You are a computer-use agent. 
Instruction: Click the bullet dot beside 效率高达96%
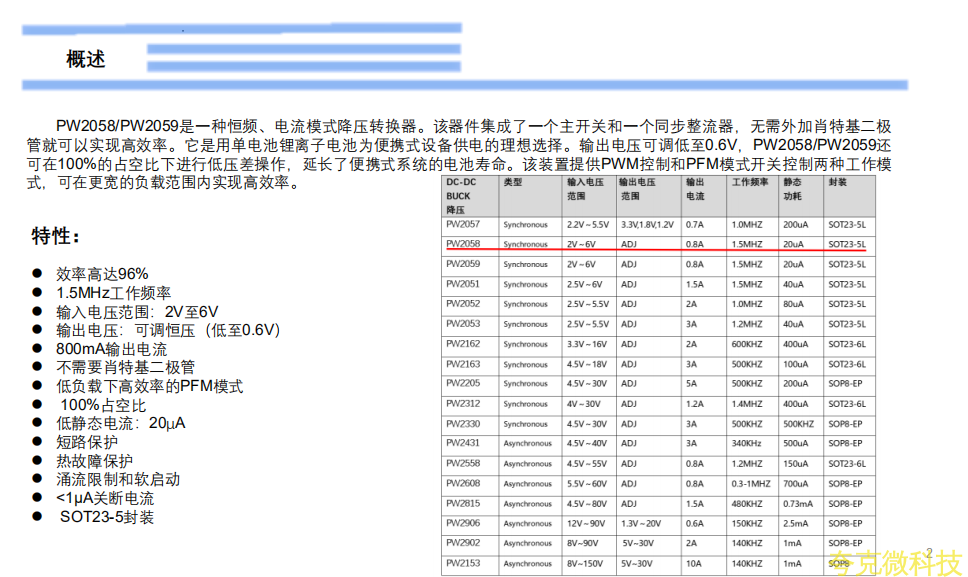[x=37, y=274]
